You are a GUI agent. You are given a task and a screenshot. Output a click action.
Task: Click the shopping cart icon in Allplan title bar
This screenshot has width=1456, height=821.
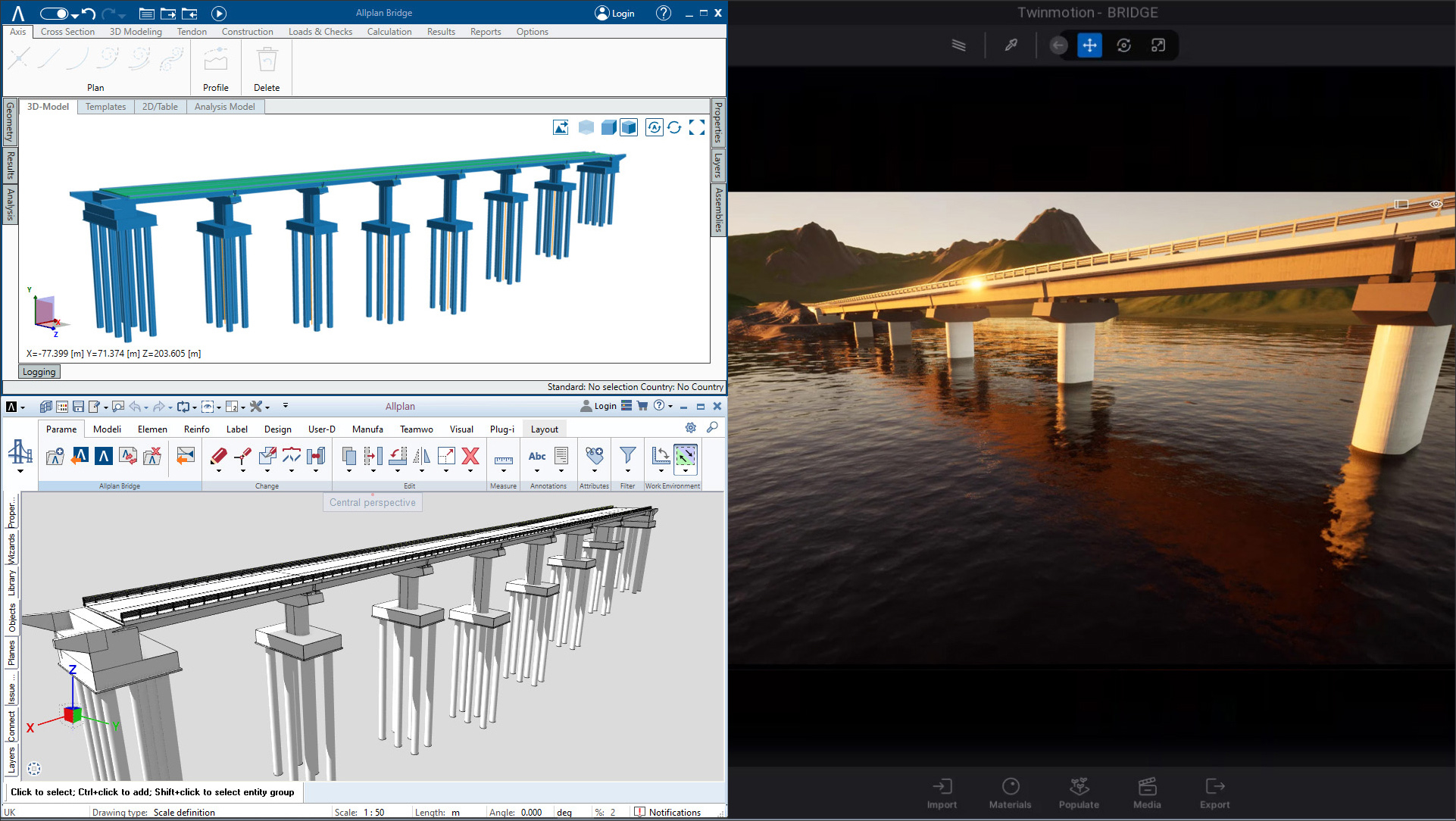pyautogui.click(x=642, y=406)
